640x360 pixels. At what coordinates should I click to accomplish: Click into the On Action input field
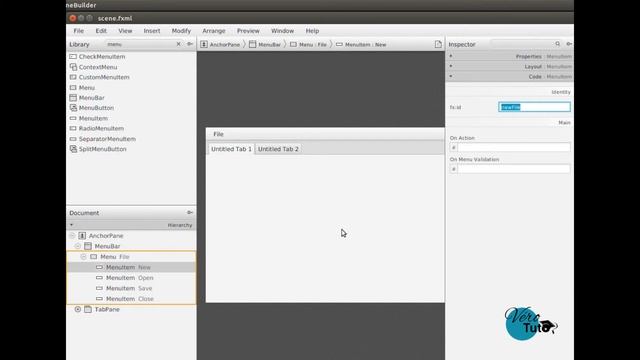(x=513, y=147)
